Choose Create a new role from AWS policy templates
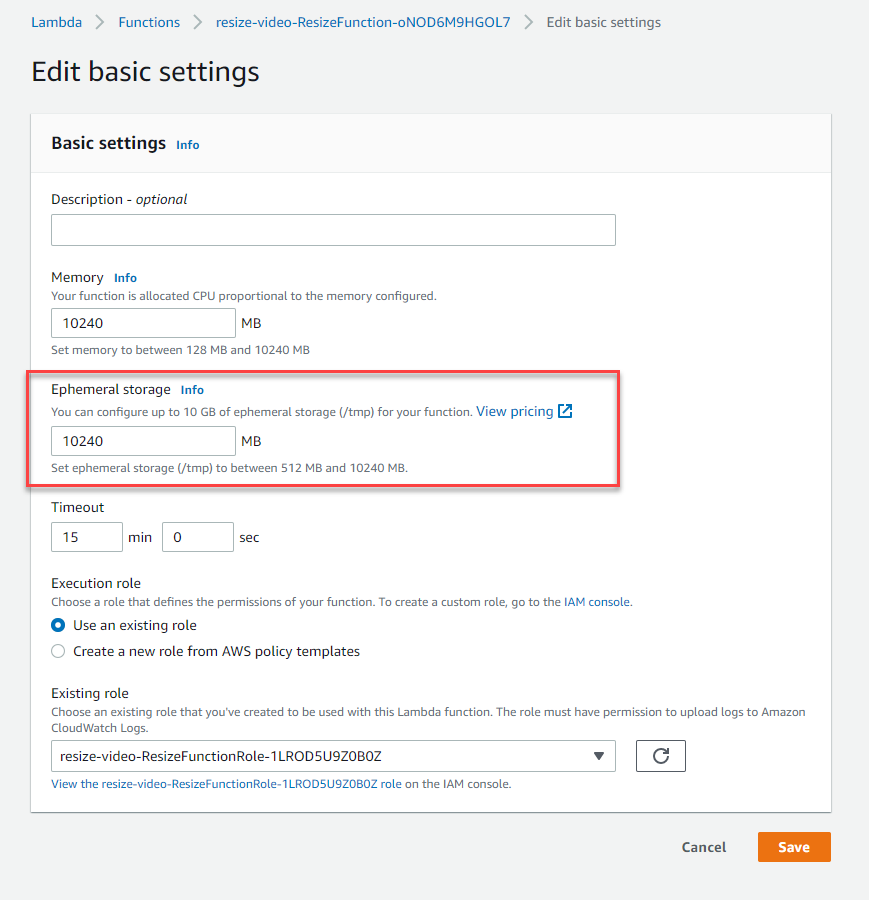The width and height of the screenshot is (869, 900). coord(57,651)
